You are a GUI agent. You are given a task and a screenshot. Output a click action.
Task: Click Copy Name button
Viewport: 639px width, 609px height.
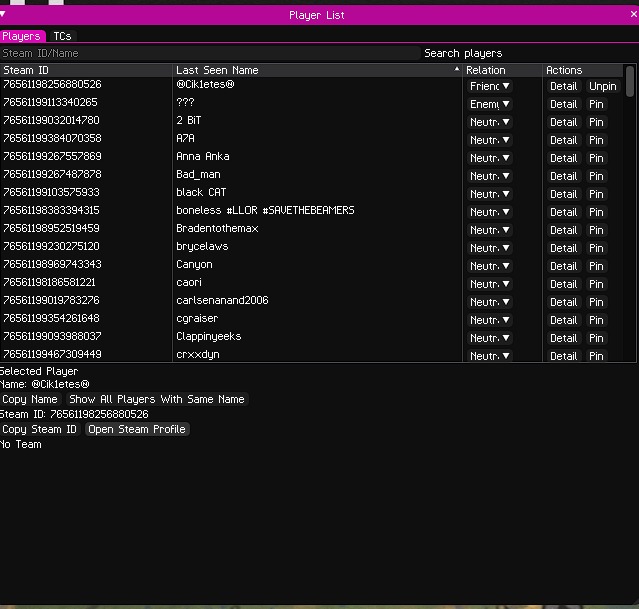(31, 399)
